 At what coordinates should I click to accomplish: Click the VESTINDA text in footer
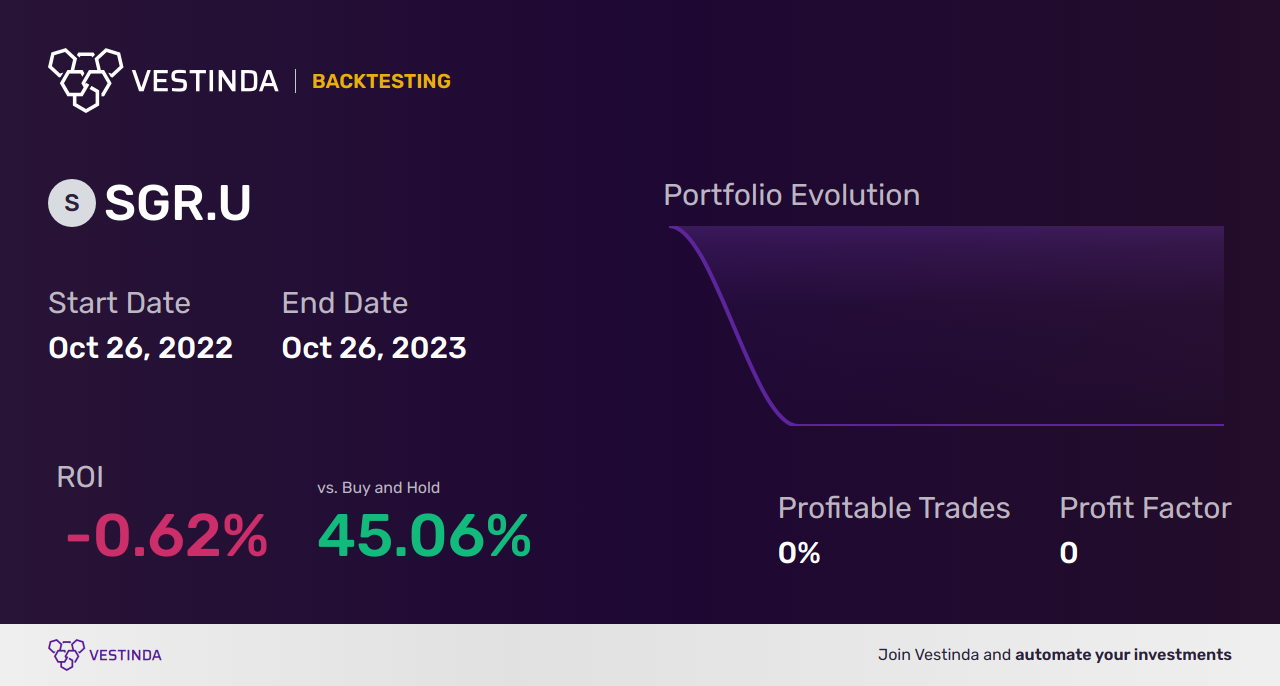[125, 655]
